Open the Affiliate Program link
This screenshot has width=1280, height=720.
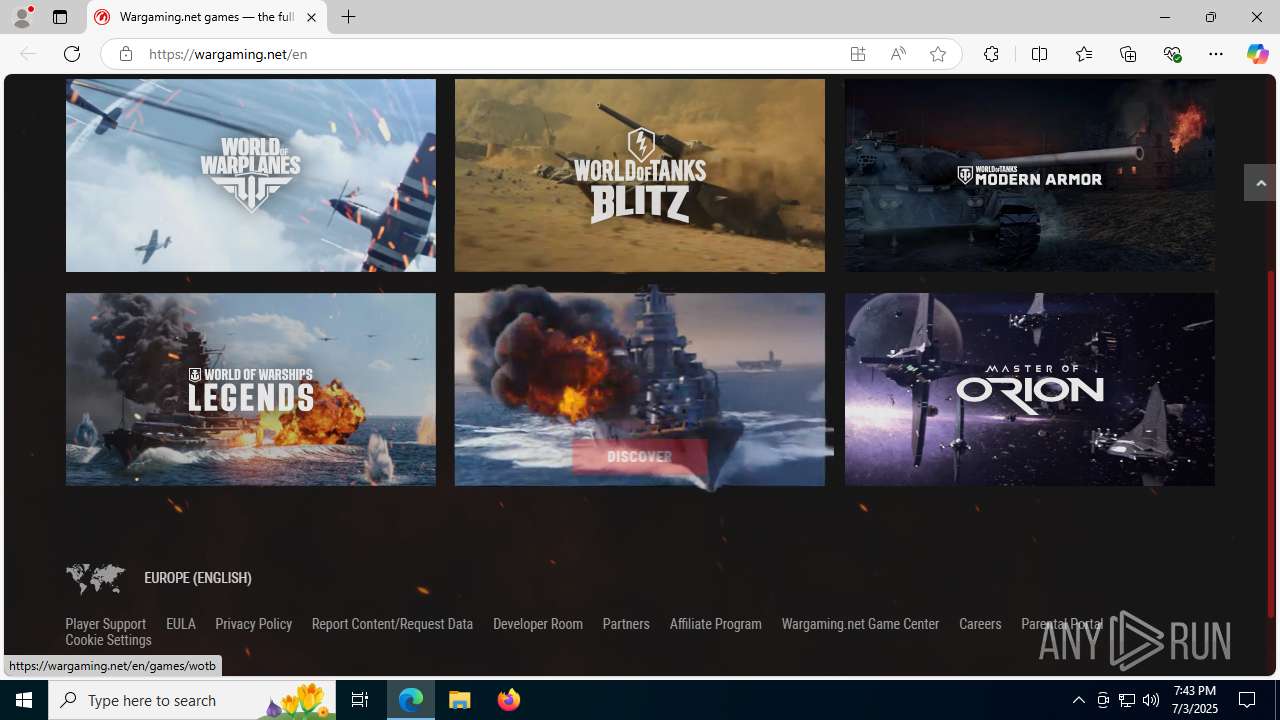716,624
